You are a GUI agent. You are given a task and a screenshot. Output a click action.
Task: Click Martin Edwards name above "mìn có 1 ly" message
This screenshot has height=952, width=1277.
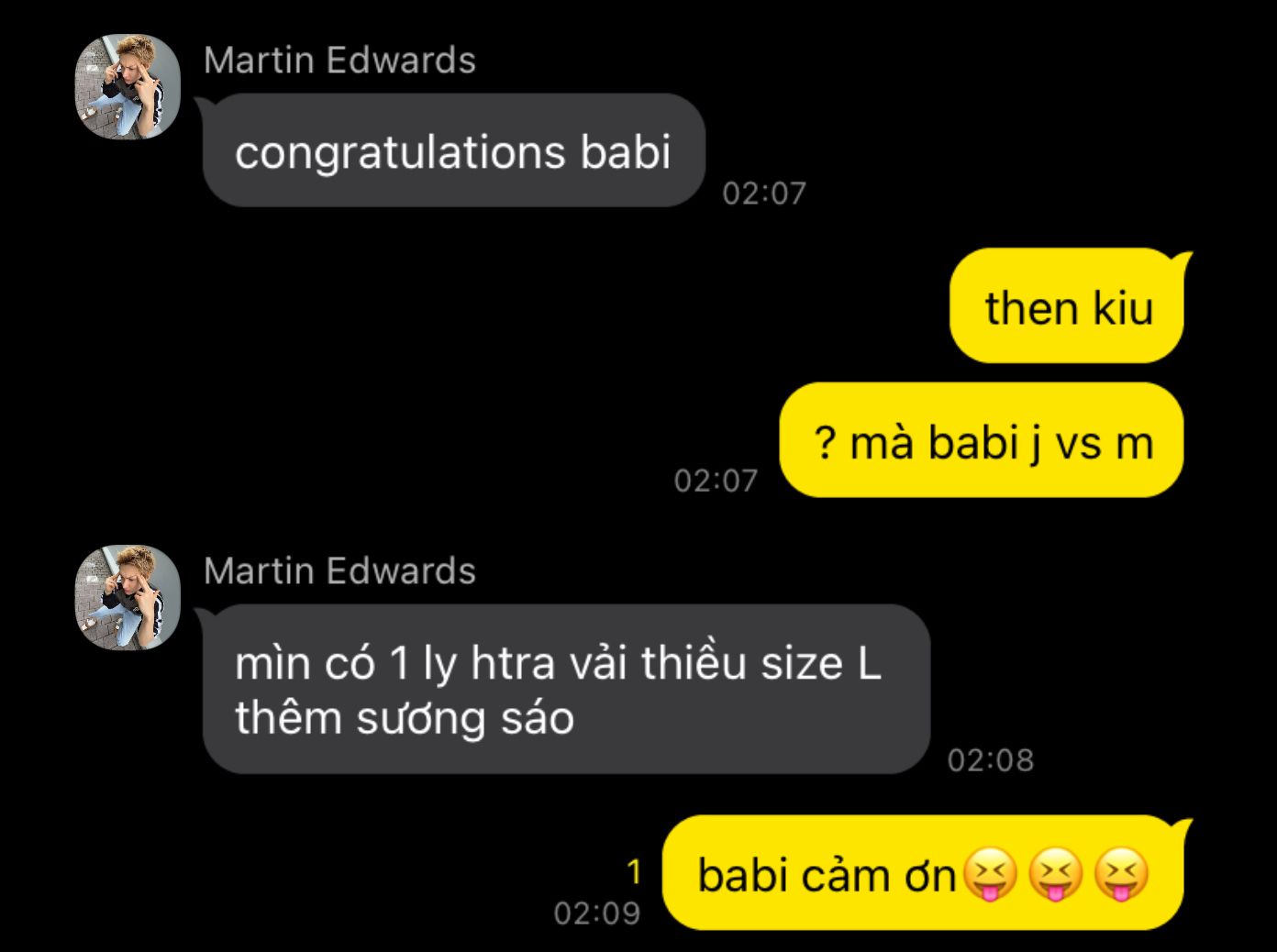[x=339, y=571]
